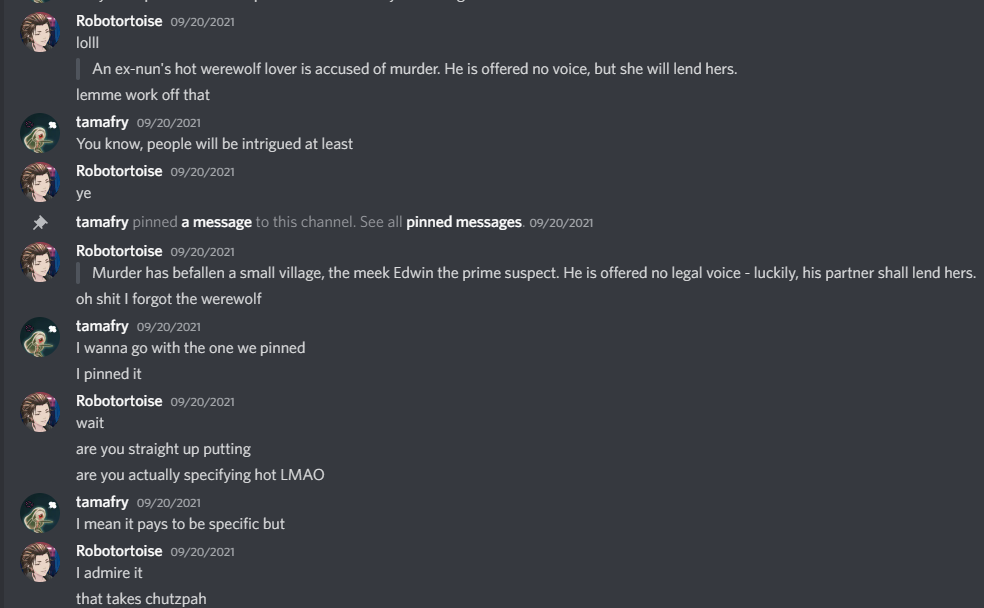Click the "are you actually specifying hot LMAO" message
Image resolution: width=984 pixels, height=608 pixels.
pyautogui.click(x=200, y=475)
